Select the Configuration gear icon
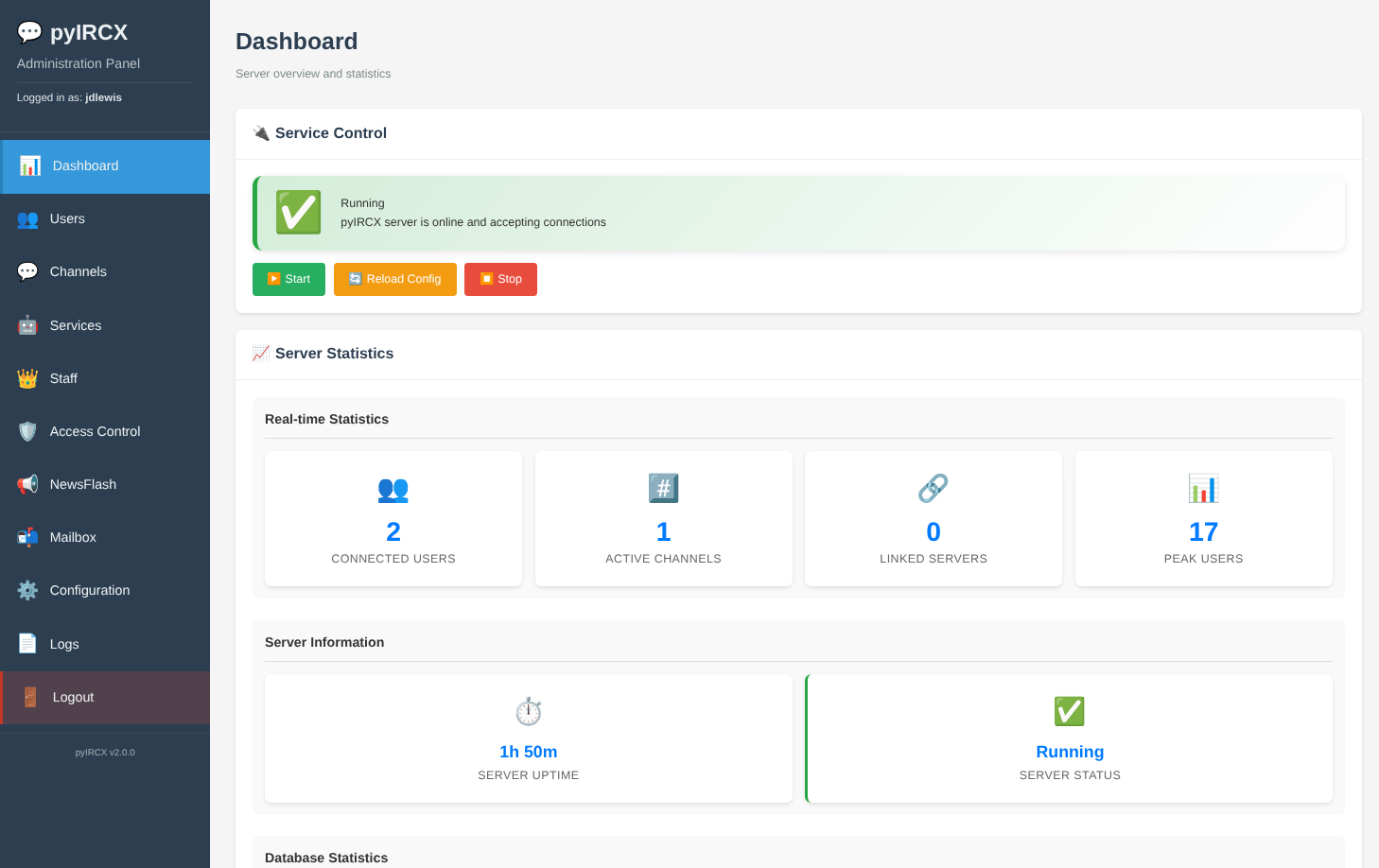 27,590
